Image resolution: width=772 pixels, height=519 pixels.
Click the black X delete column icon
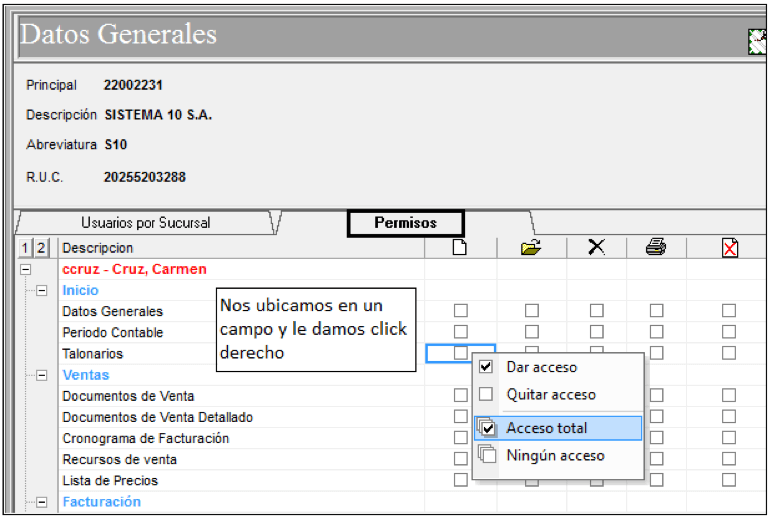(596, 247)
